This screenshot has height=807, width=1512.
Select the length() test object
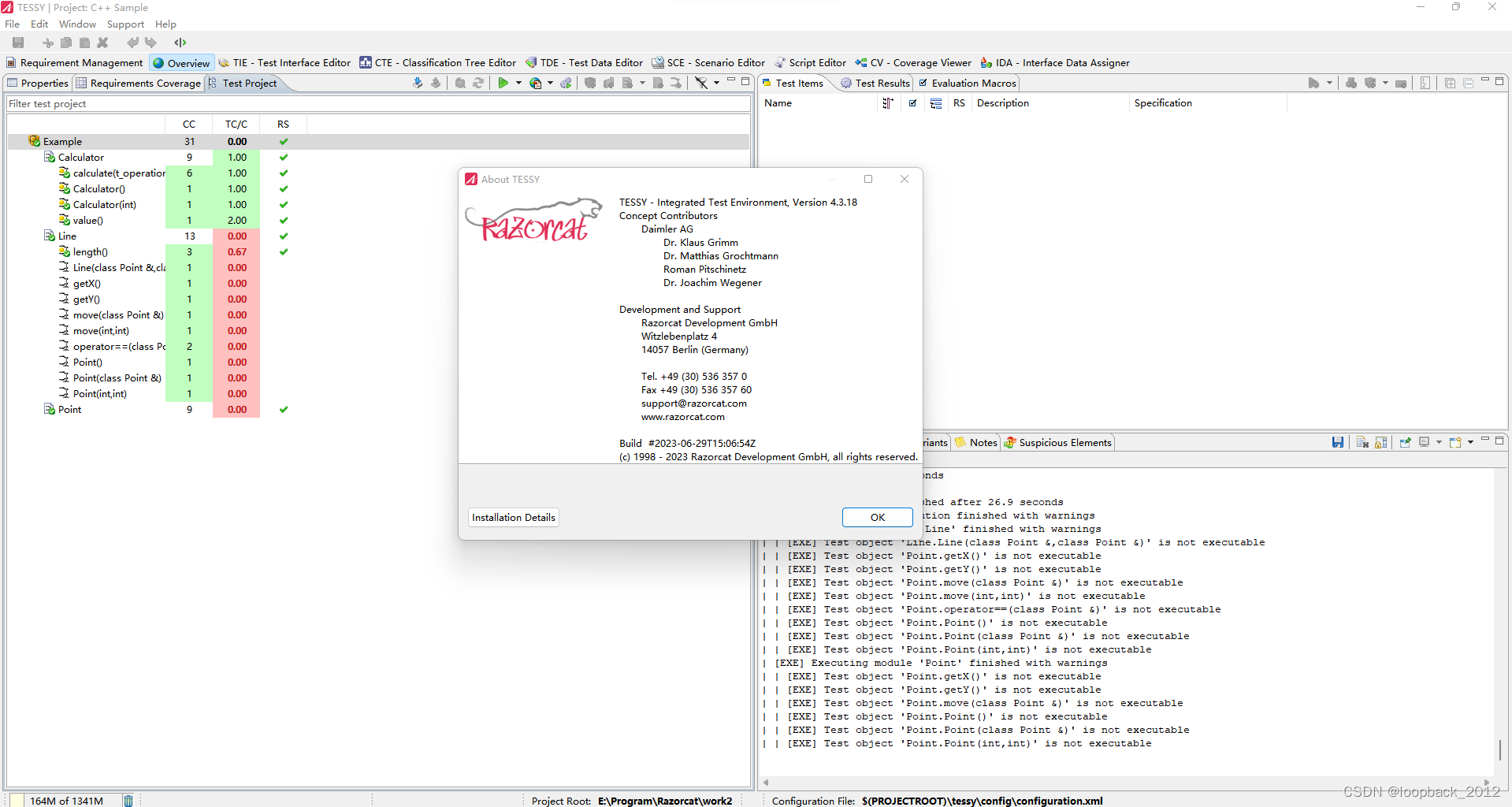(x=90, y=252)
